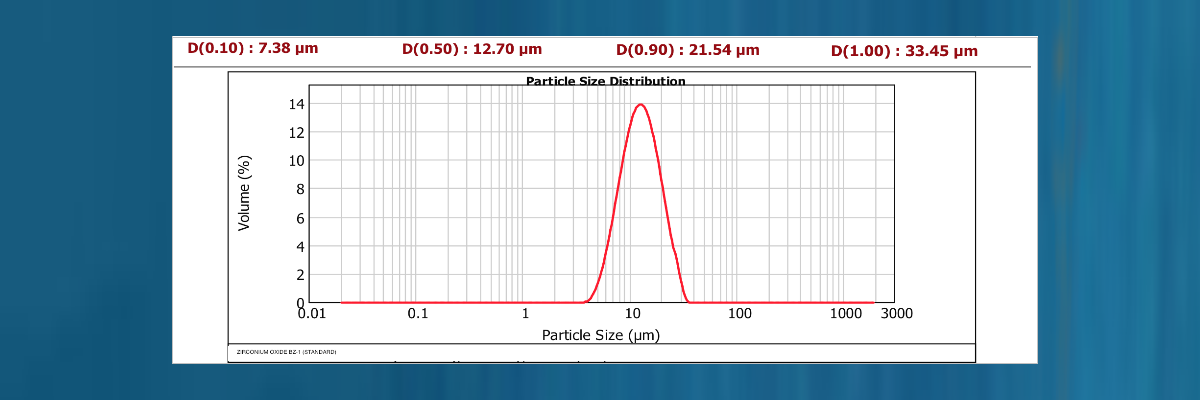Select the 10 tick on the volume axis
Image resolution: width=1200 pixels, height=400 pixels.
[x=296, y=160]
